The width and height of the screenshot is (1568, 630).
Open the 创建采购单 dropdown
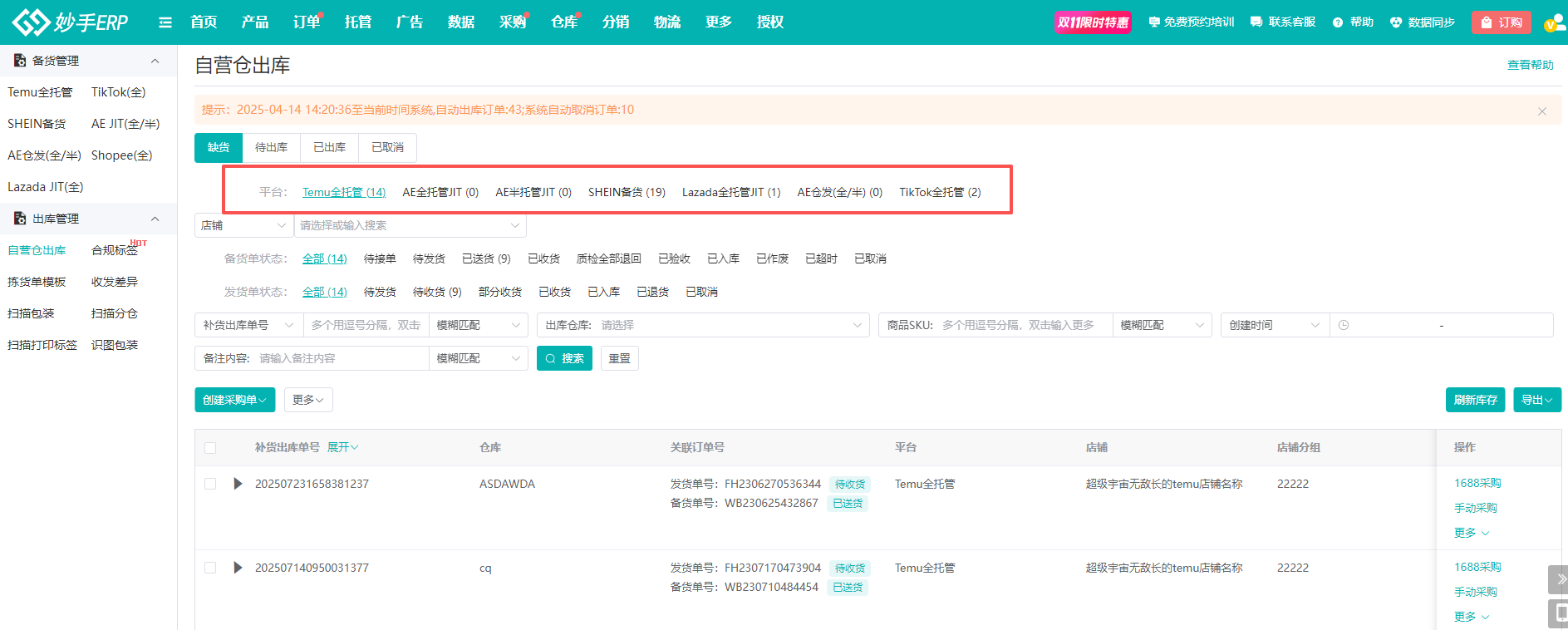pos(234,400)
